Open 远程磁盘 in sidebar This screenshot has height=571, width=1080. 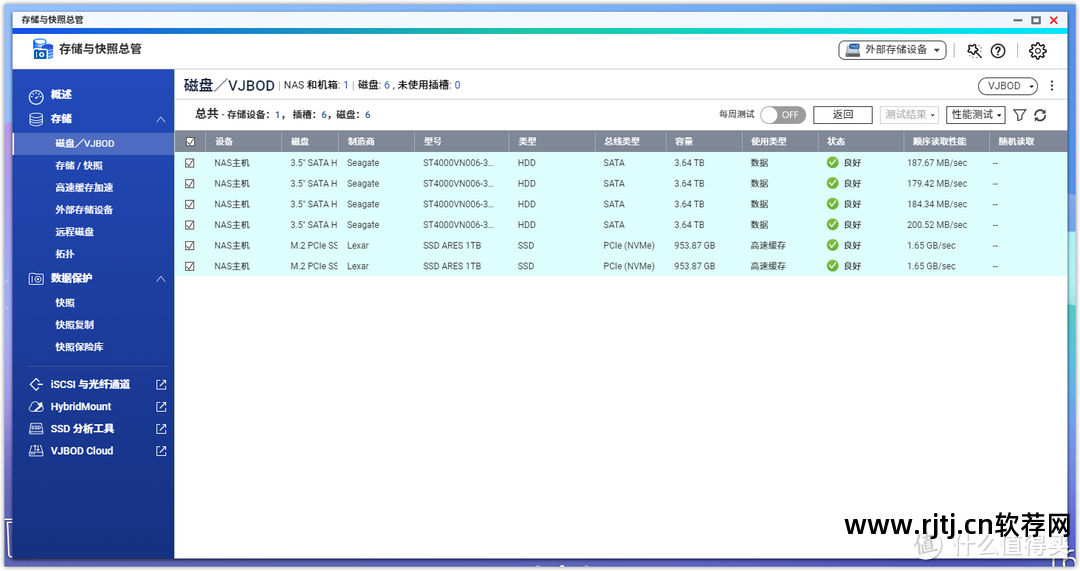(x=74, y=231)
